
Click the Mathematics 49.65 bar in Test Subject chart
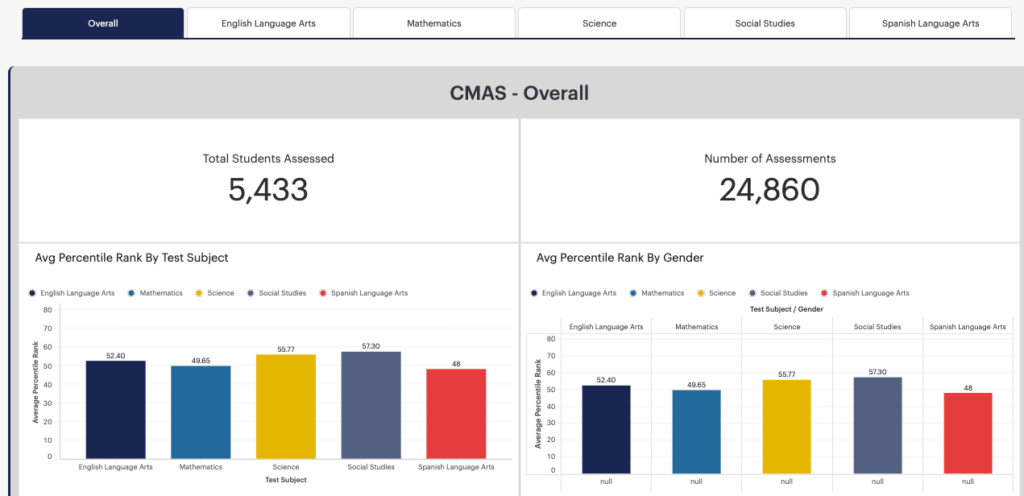tap(201, 412)
